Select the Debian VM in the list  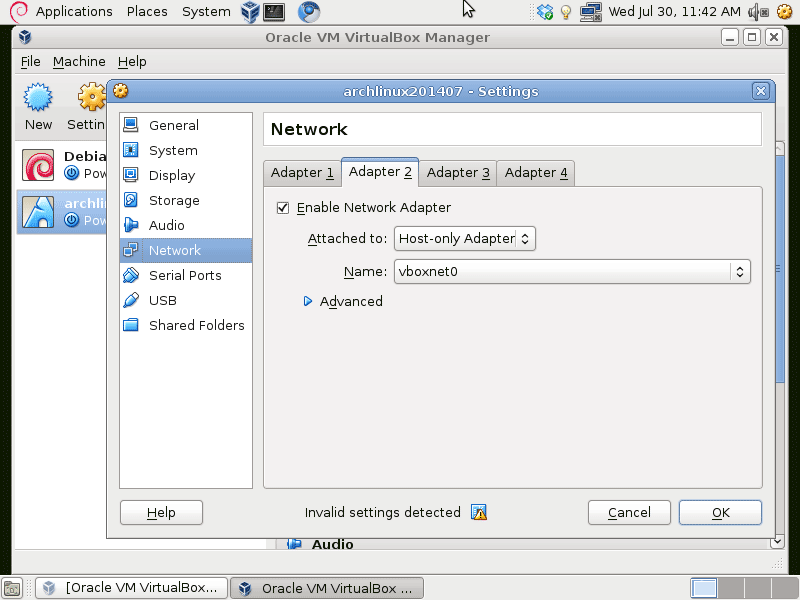point(62,165)
